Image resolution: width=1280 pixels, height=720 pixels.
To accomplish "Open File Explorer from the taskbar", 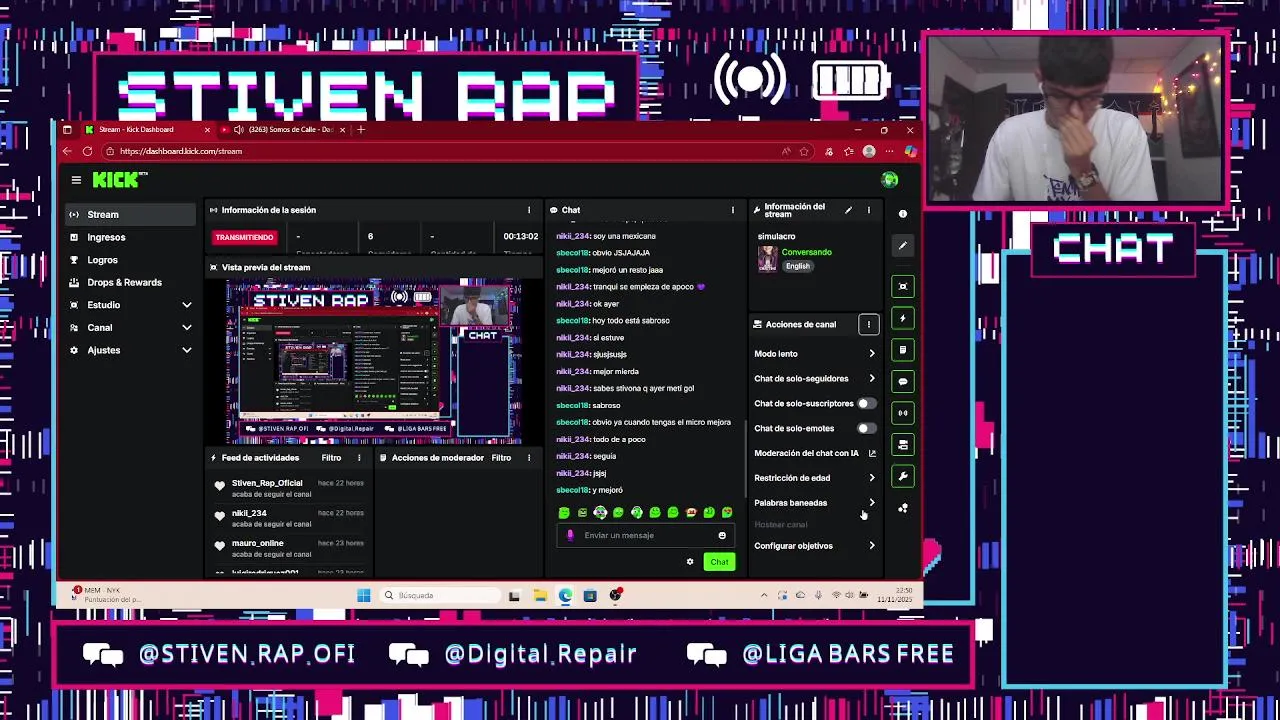I will tap(540, 595).
